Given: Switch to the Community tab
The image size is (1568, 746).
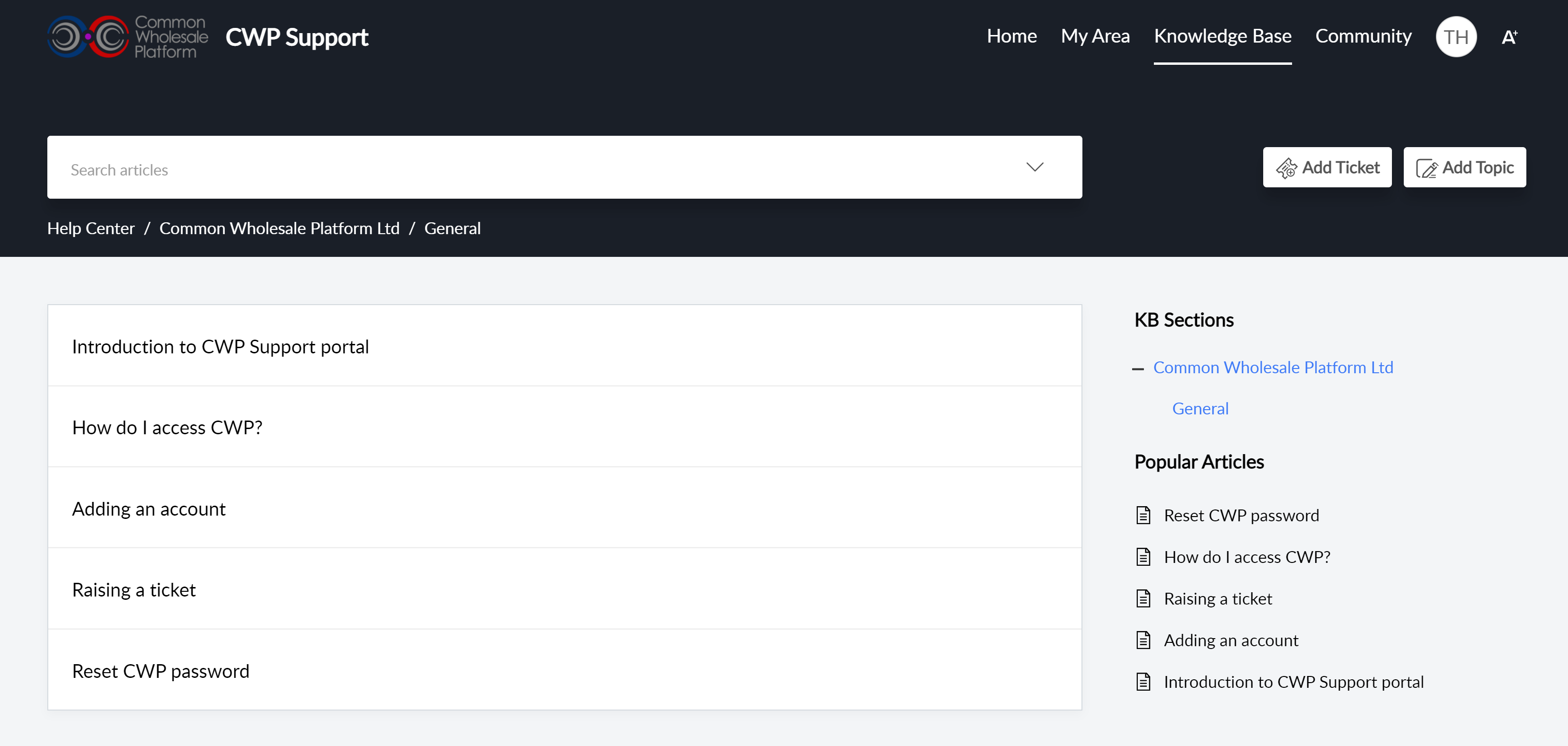Looking at the screenshot, I should point(1363,36).
